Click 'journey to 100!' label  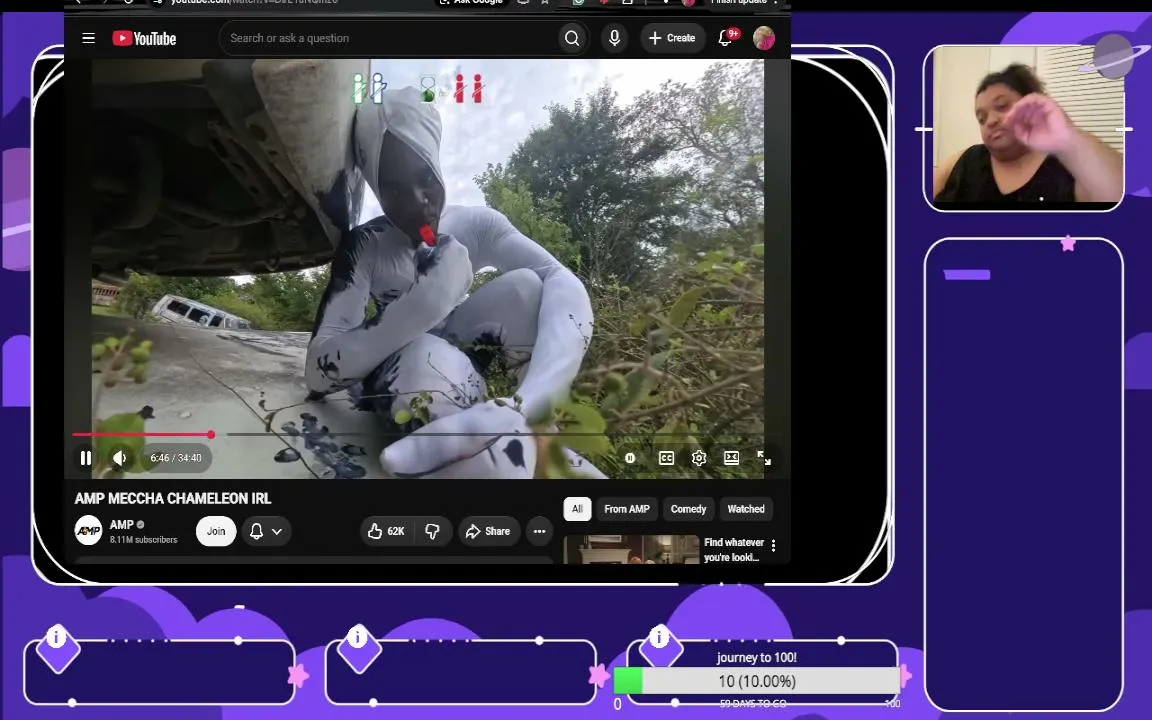point(757,658)
